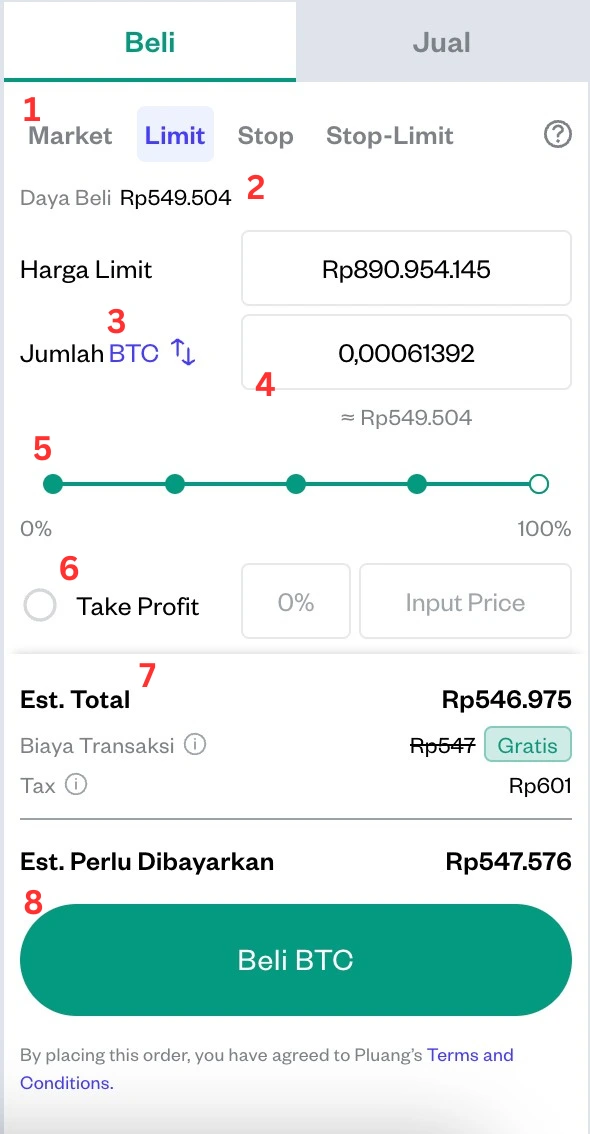Select the Stop-Limit order type
Viewport: 590px width, 1134px height.
point(389,135)
